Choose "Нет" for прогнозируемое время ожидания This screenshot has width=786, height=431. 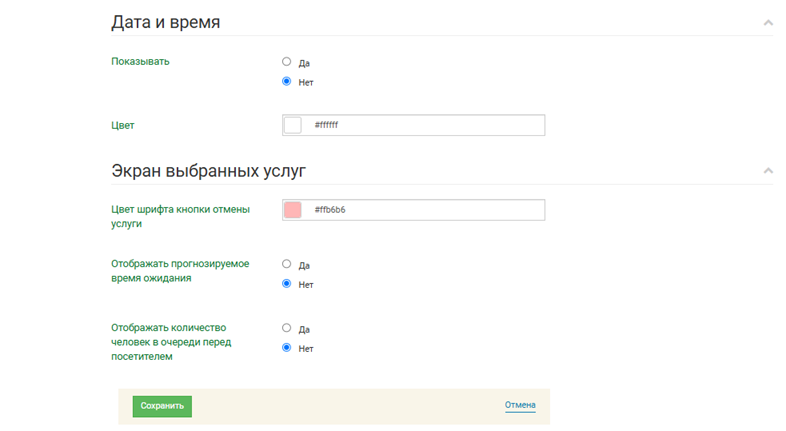287,284
